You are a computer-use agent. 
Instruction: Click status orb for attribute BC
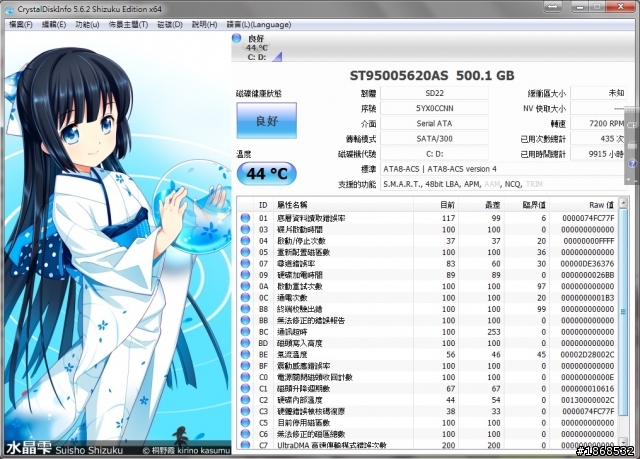click(245, 332)
